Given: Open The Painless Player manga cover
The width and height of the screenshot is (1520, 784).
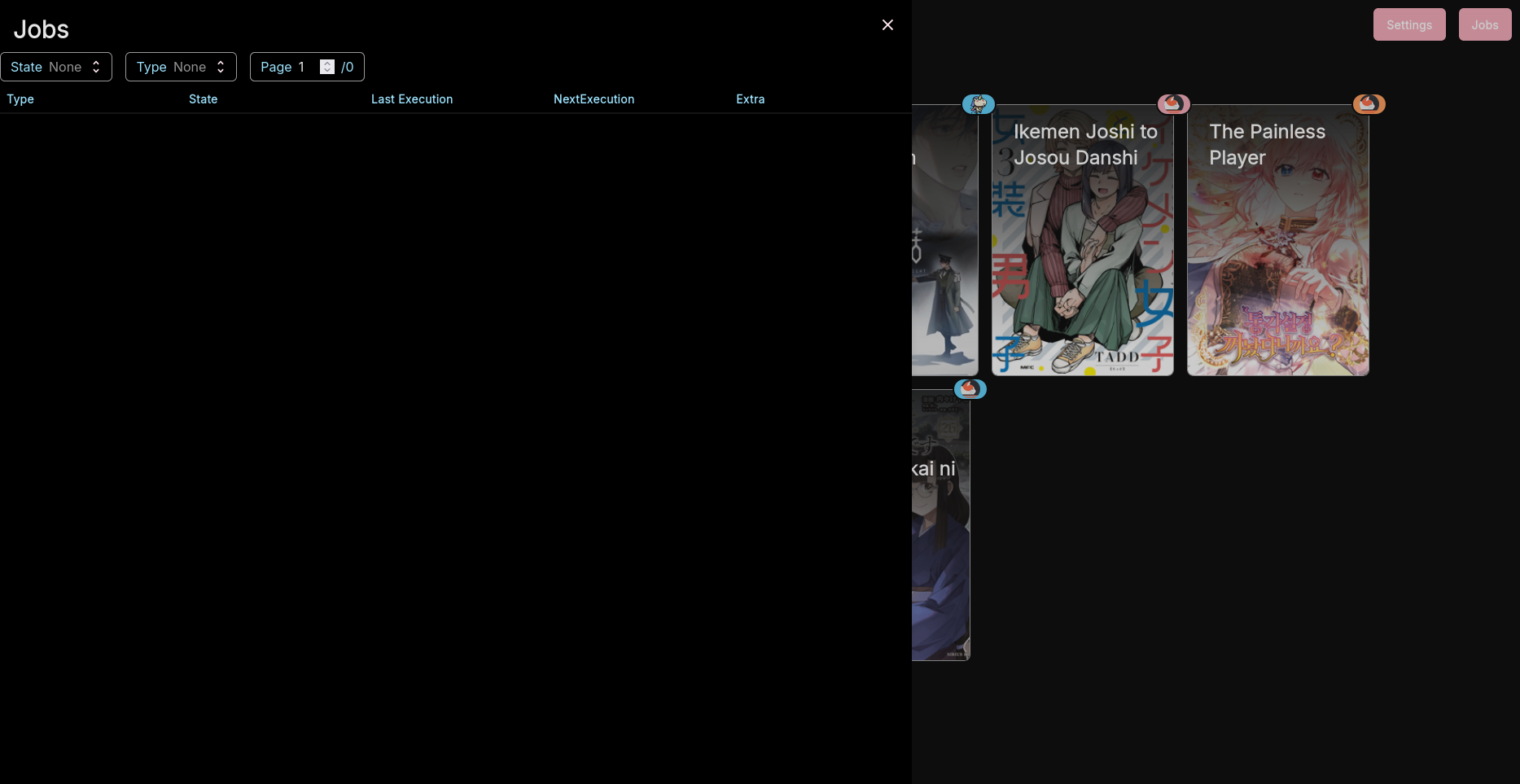Looking at the screenshot, I should tap(1277, 240).
